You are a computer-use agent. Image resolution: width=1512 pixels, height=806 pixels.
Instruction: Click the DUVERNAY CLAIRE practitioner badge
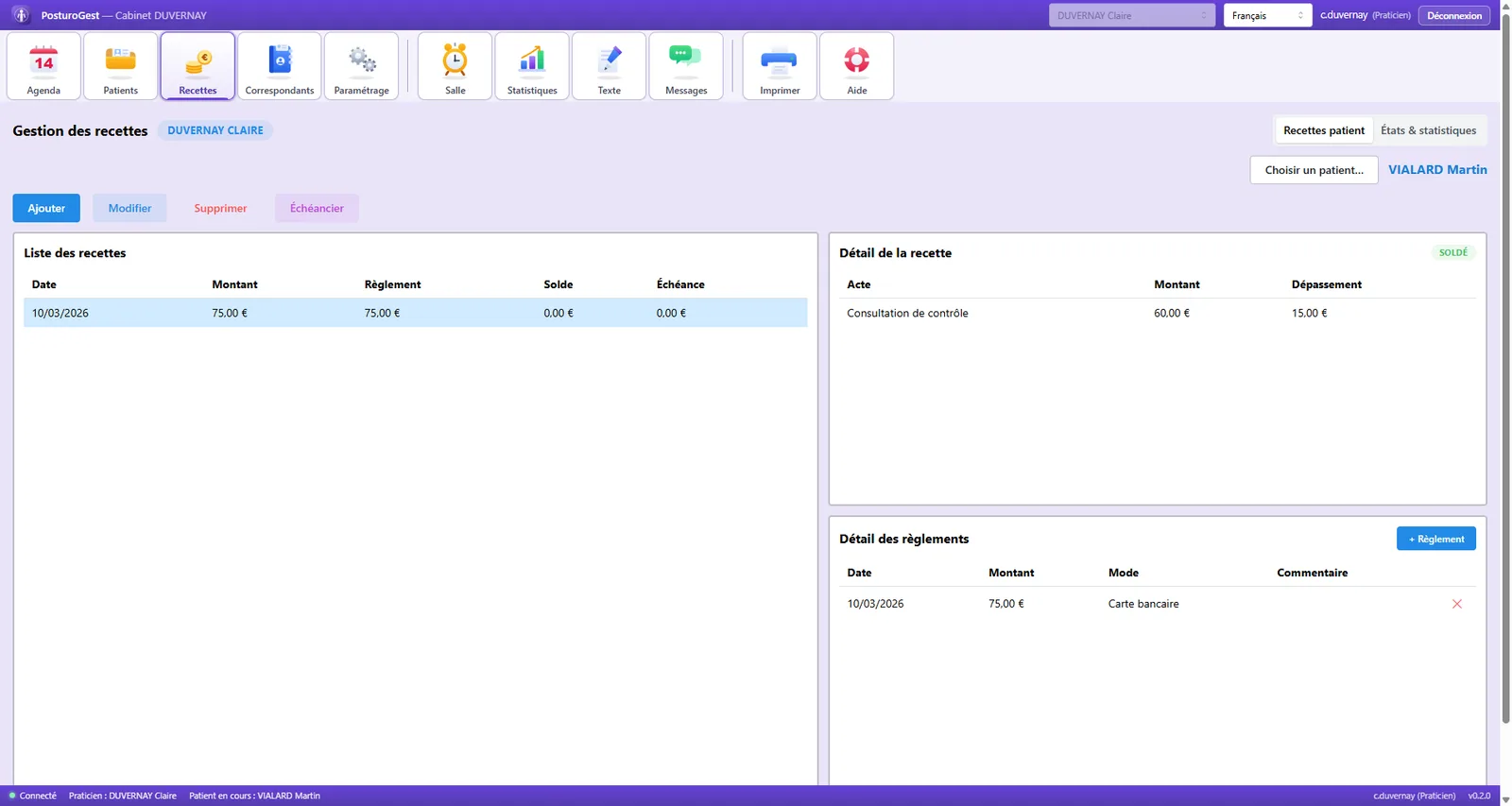[215, 130]
